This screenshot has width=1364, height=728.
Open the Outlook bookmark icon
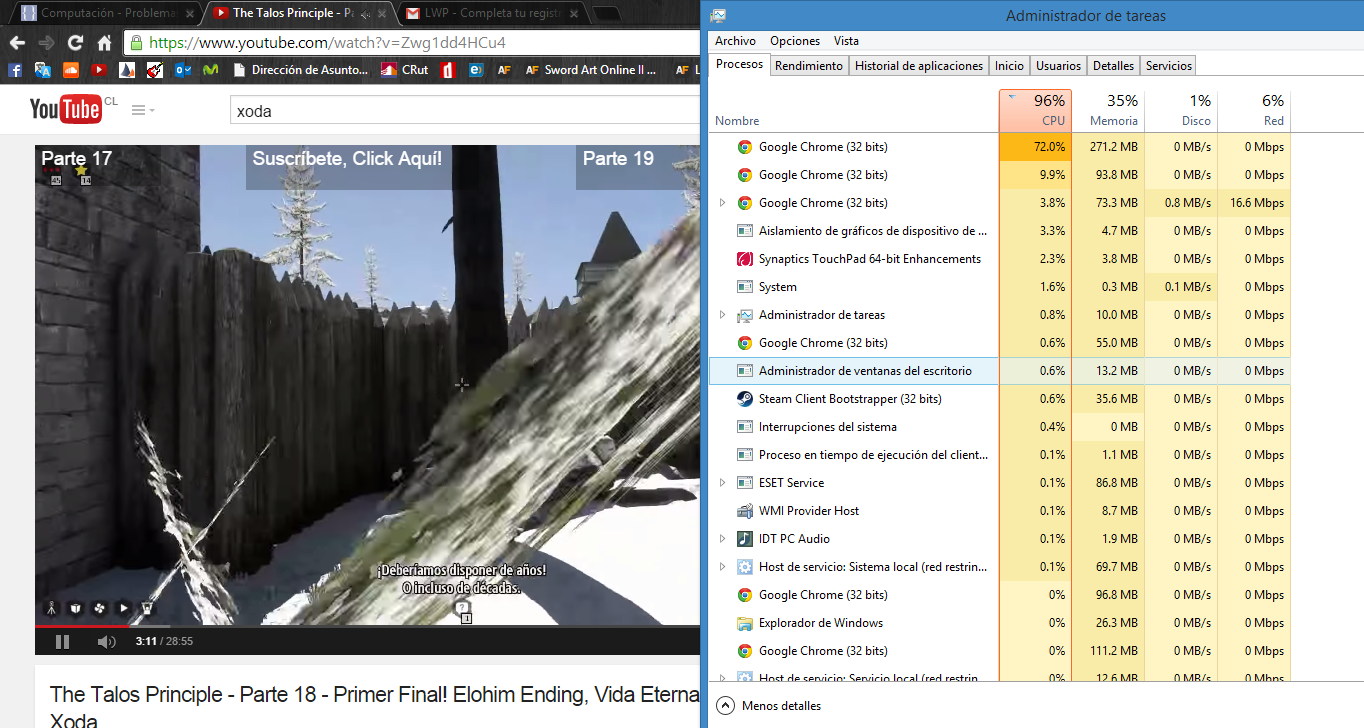pos(182,70)
